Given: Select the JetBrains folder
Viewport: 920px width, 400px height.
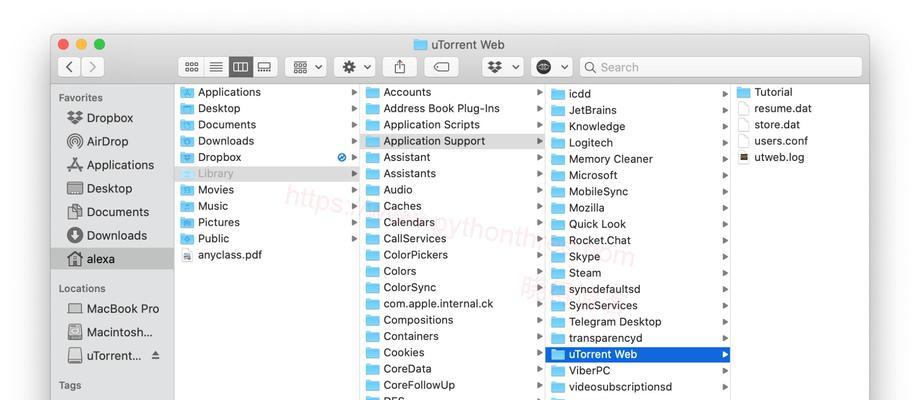Looking at the screenshot, I should point(638,110).
